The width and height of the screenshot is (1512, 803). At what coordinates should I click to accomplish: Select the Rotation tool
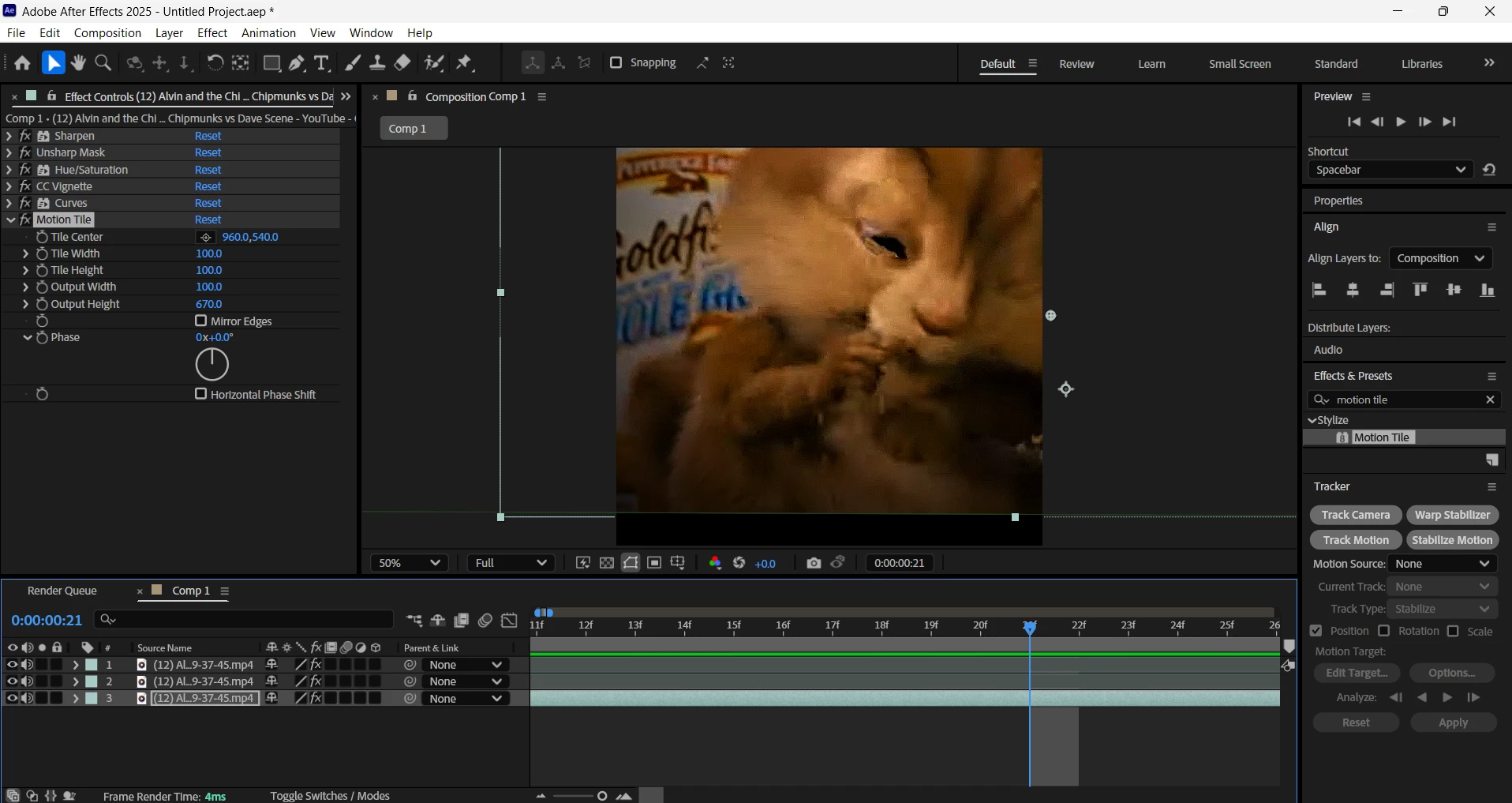point(215,63)
